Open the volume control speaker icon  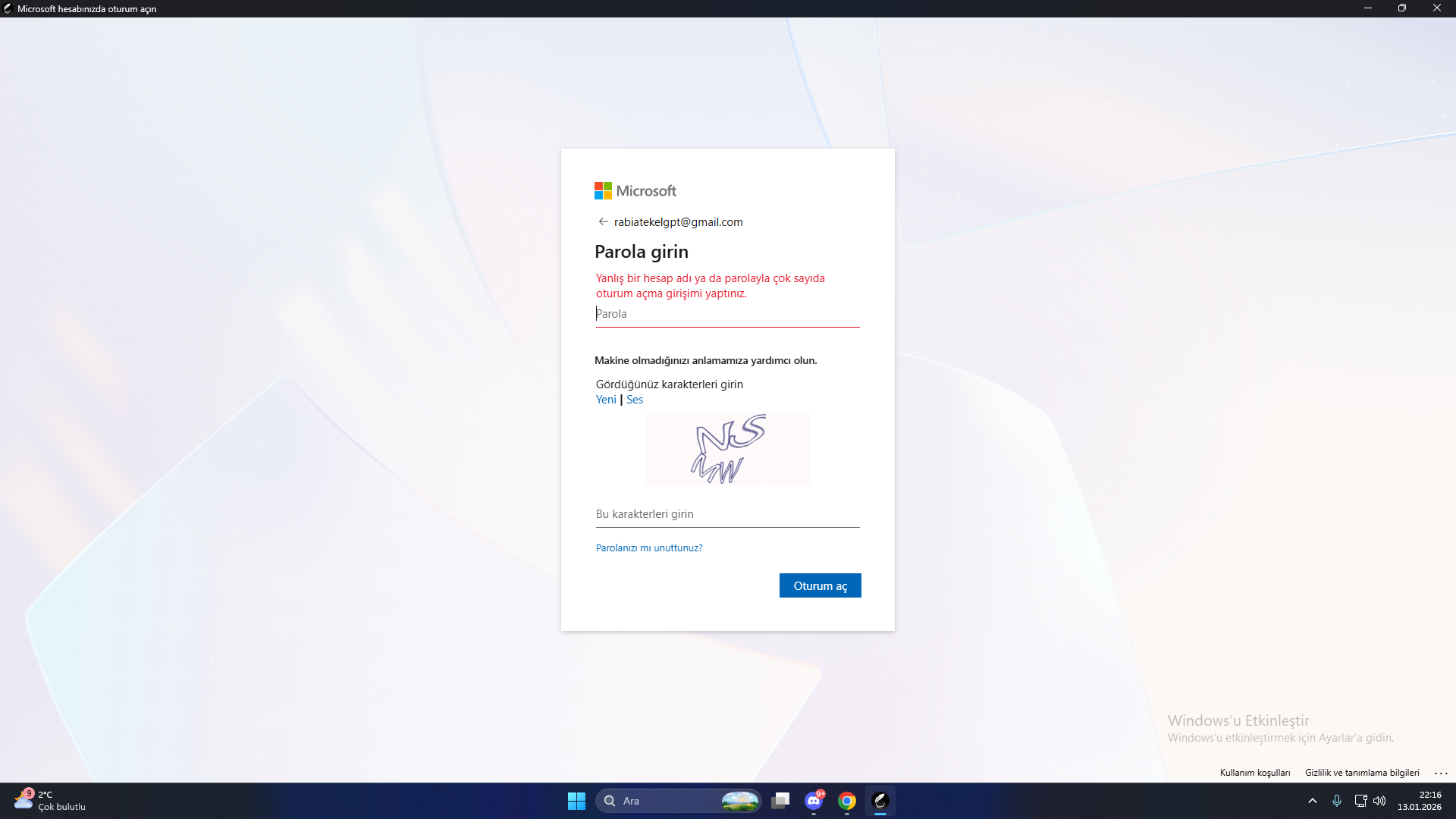1379,801
